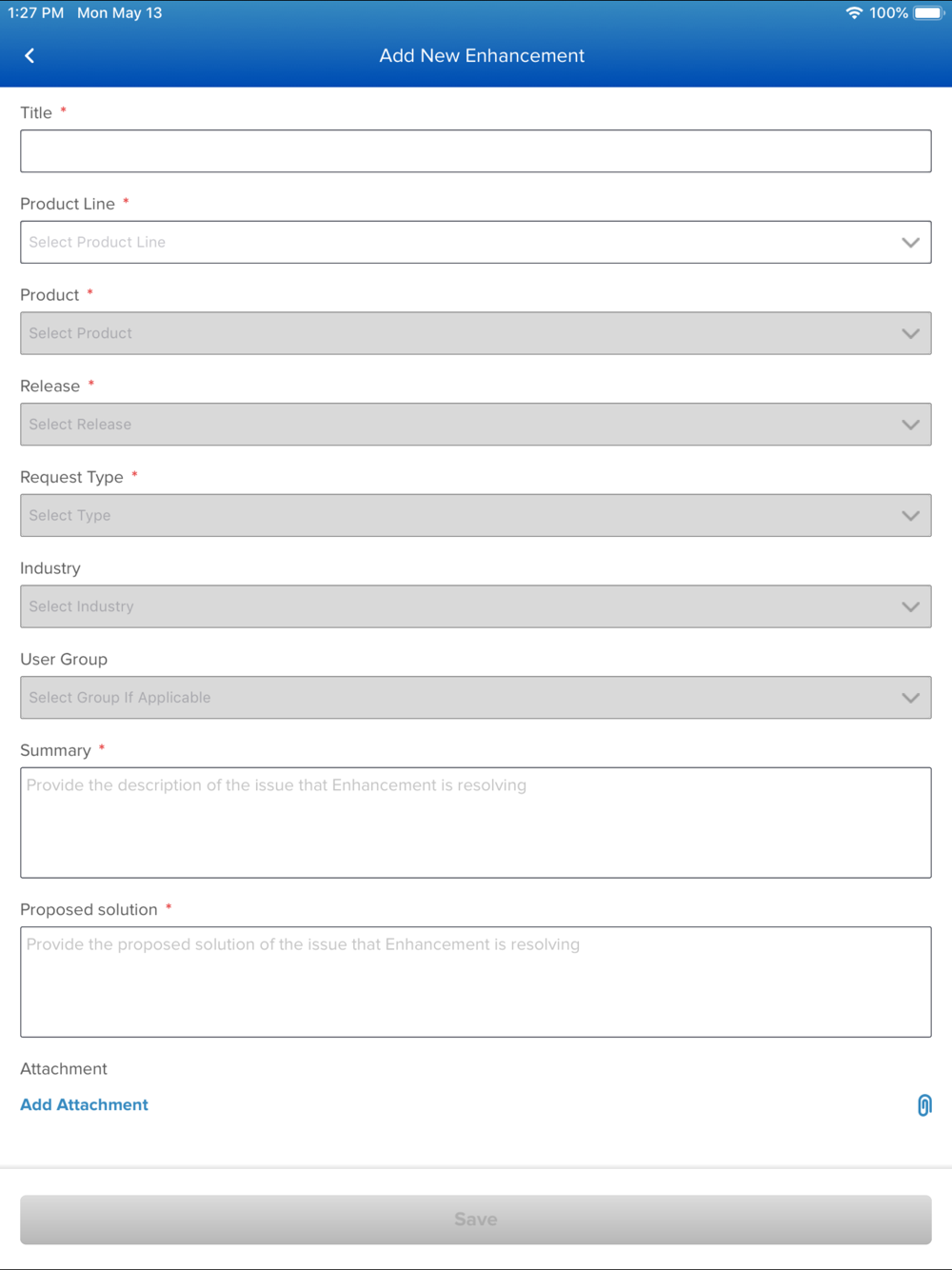Click the Proposed solution text area
952x1270 pixels.
coord(475,982)
